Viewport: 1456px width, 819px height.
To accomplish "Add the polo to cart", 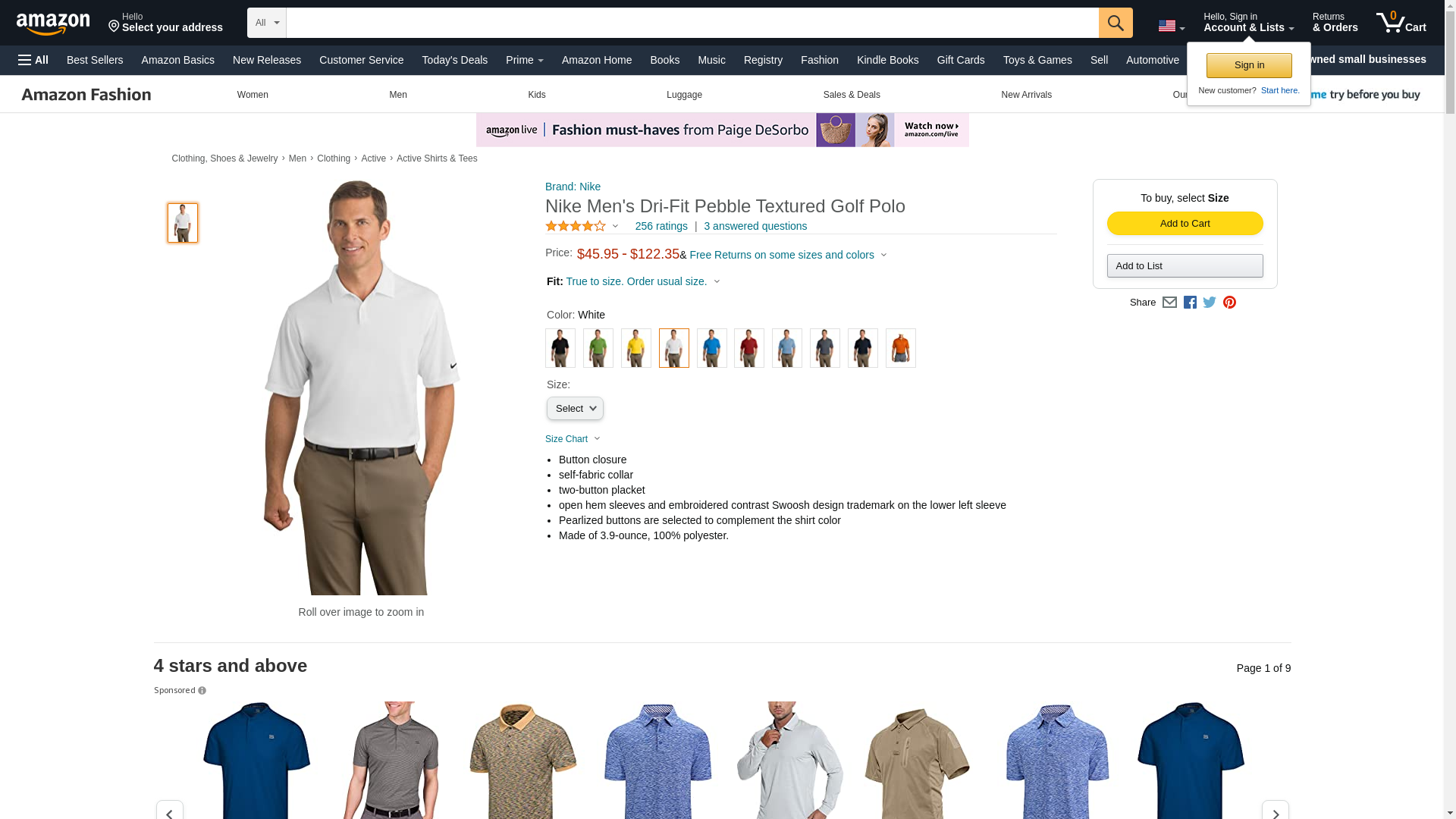I will coord(1185,223).
